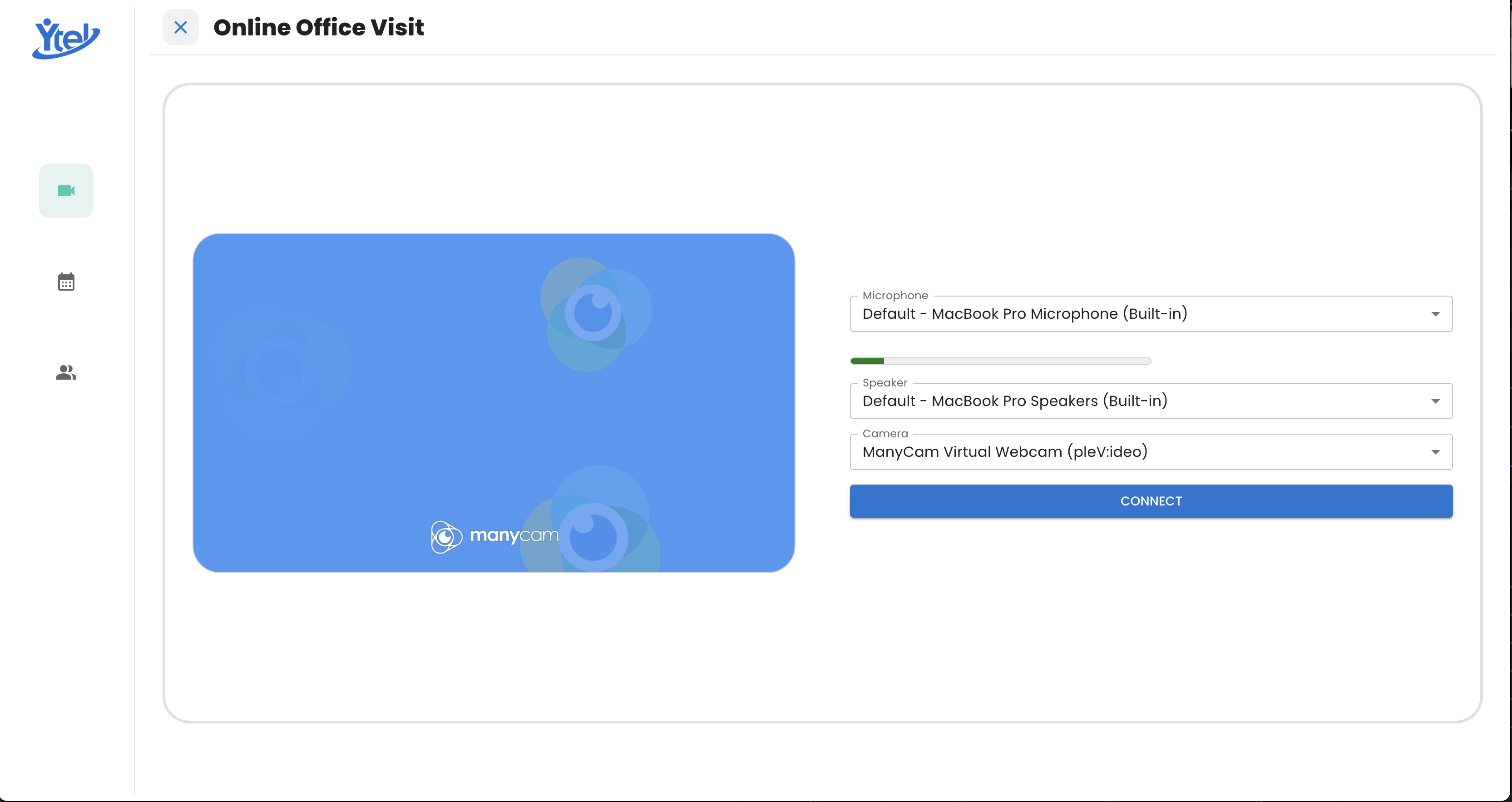Click the CONNECT button
The width and height of the screenshot is (1512, 802).
click(x=1151, y=501)
